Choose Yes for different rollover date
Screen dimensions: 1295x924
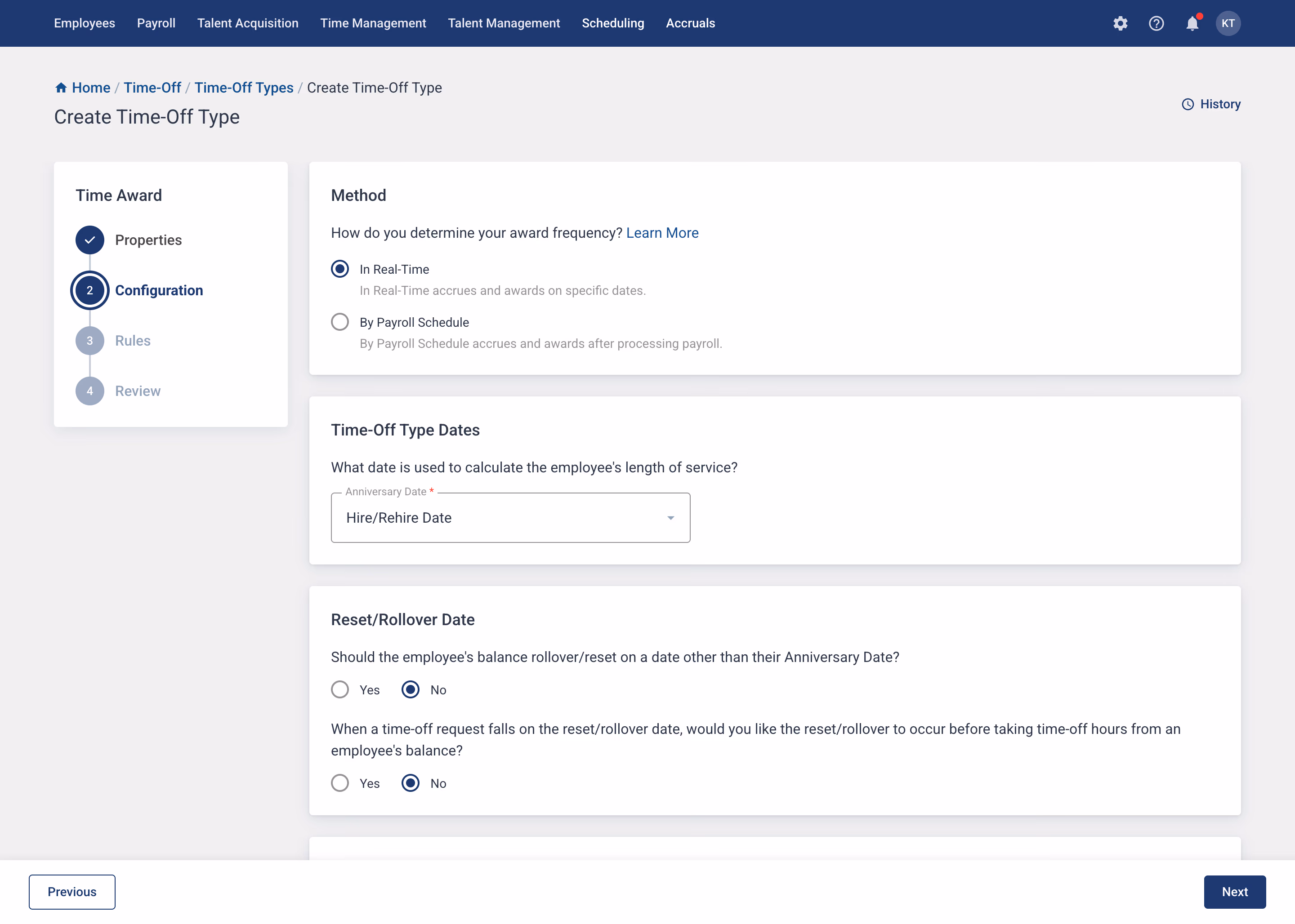tap(340, 689)
